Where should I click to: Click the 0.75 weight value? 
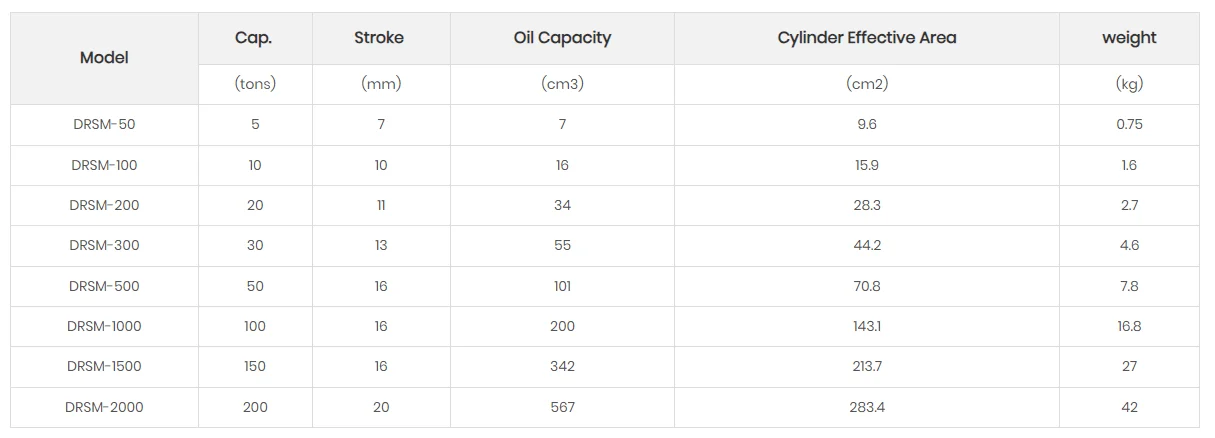pyautogui.click(x=1129, y=125)
